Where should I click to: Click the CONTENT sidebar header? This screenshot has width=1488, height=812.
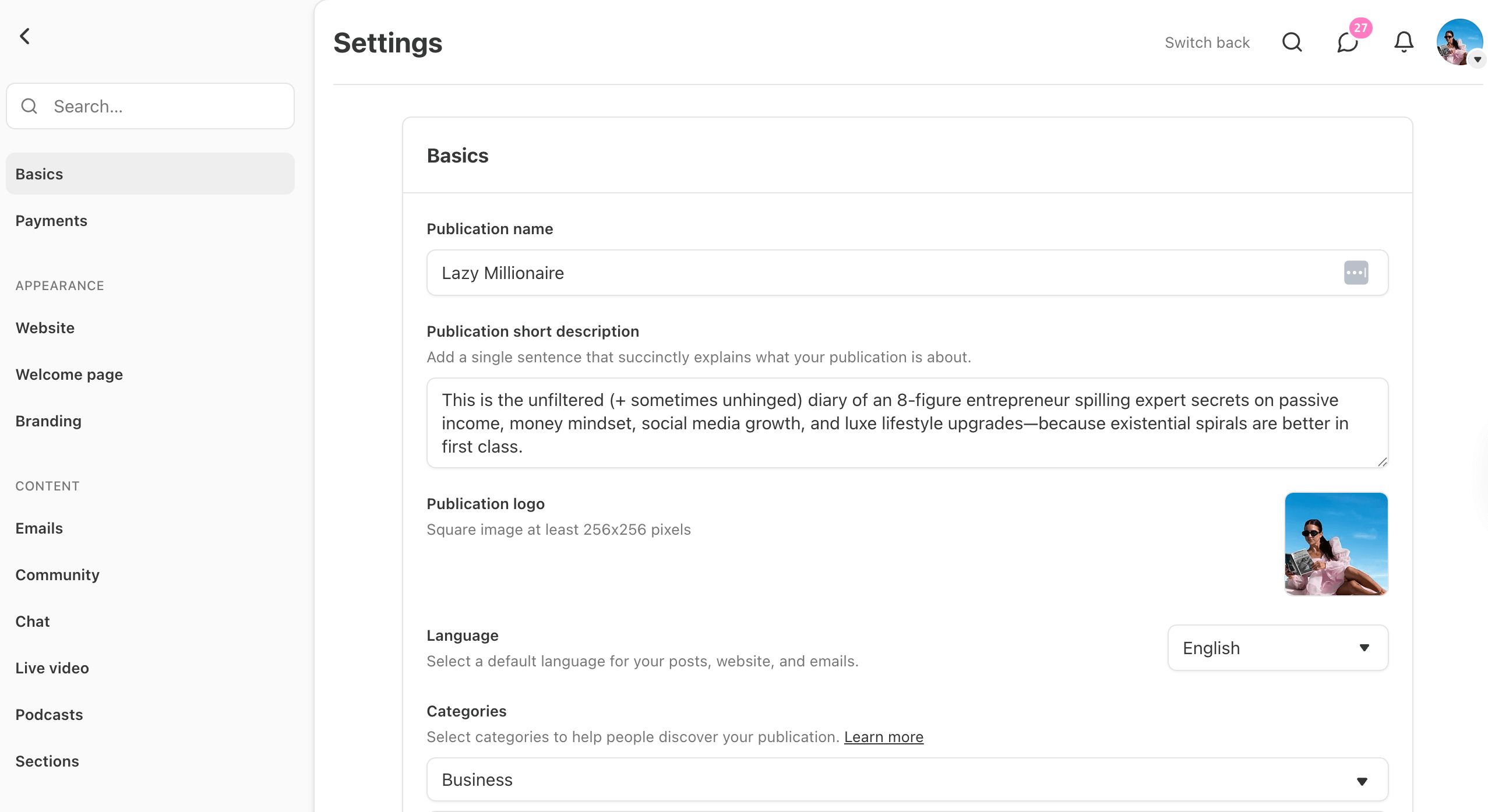[47, 486]
